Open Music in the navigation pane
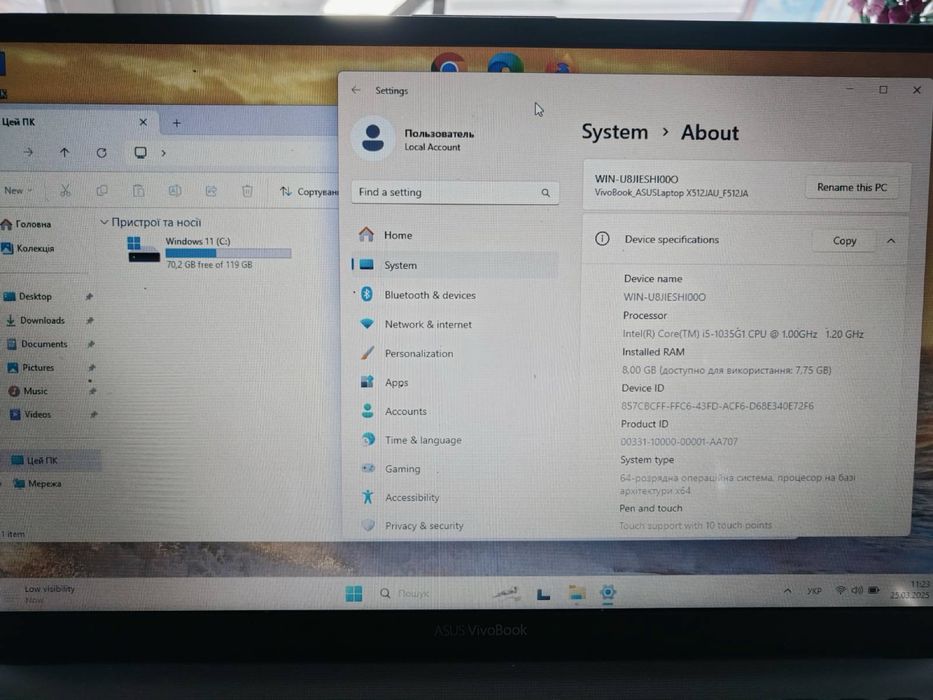933x700 pixels. [x=28, y=391]
